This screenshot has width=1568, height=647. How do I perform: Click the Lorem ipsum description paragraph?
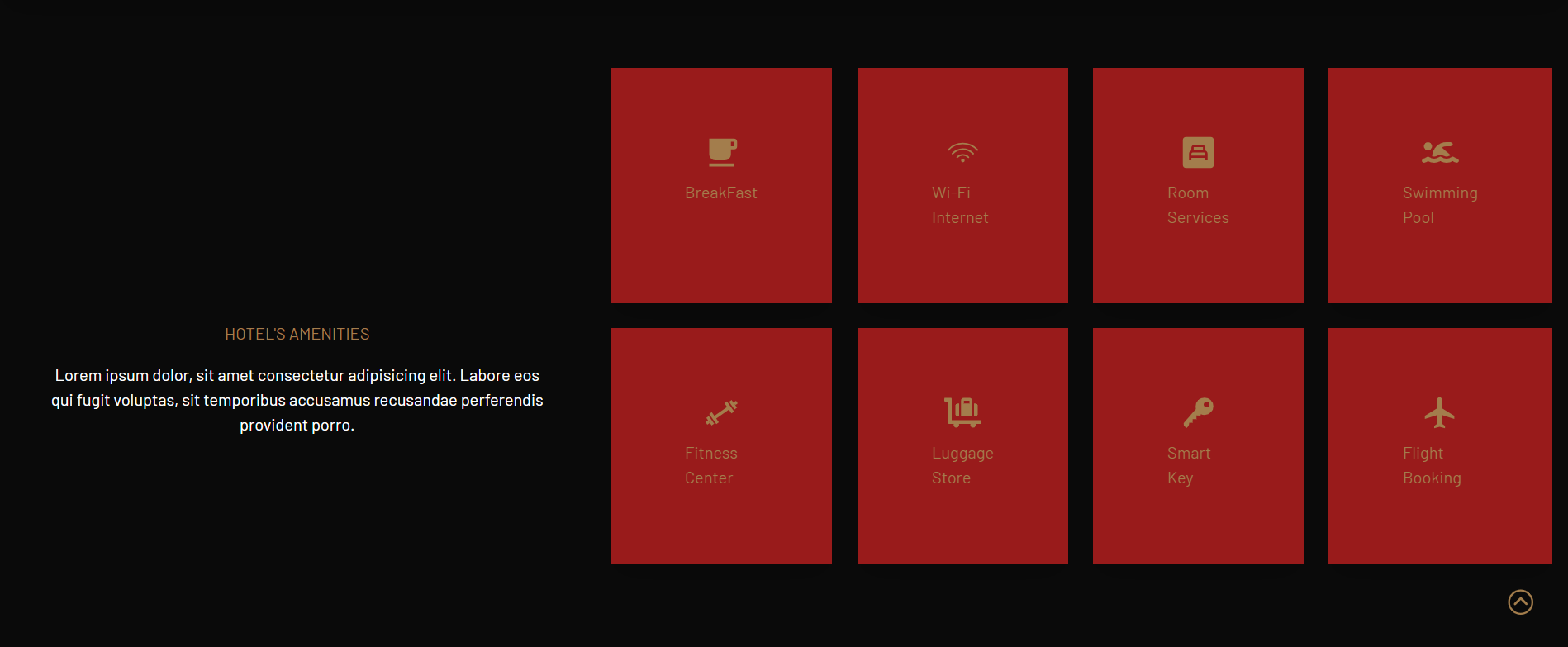(x=297, y=401)
